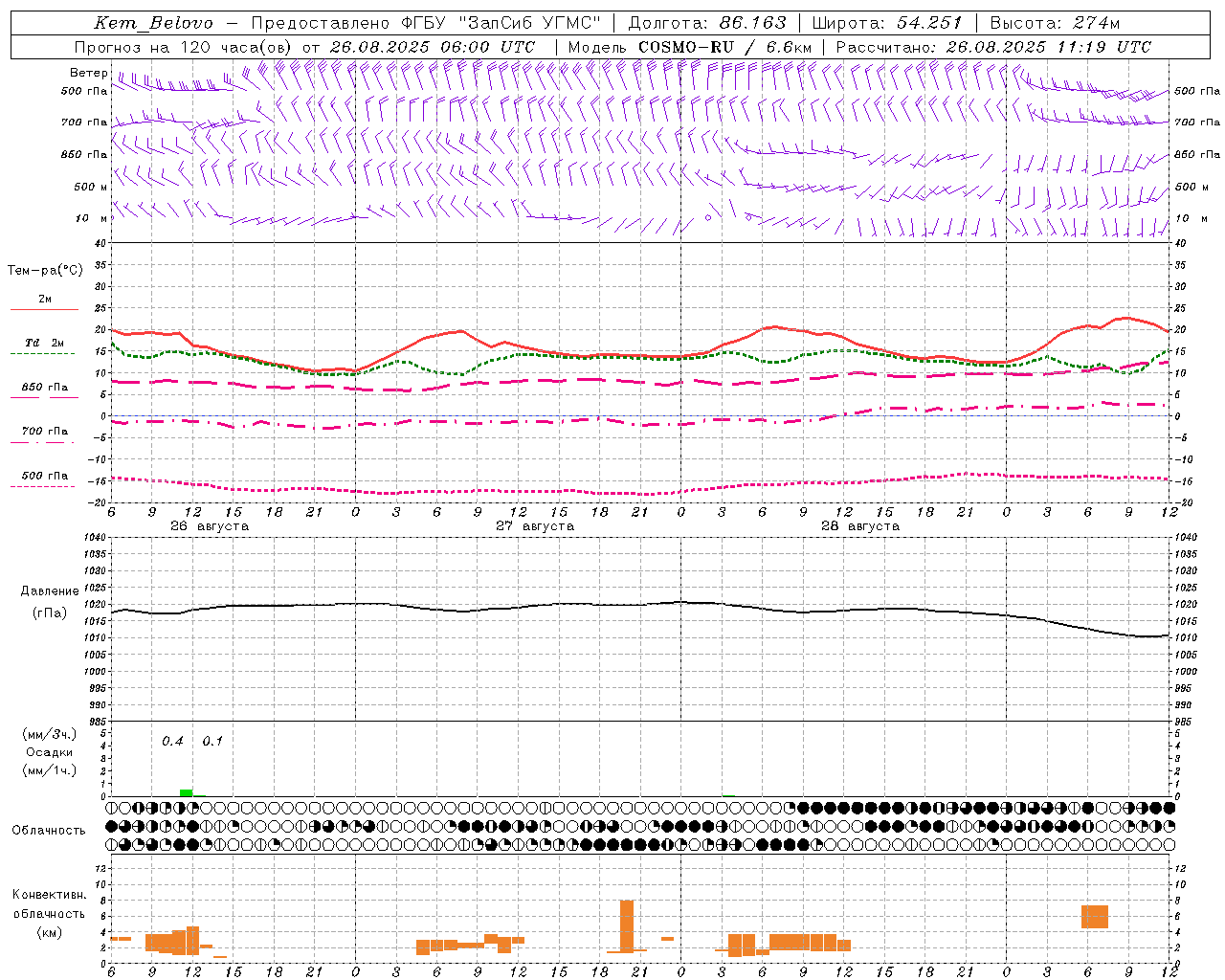Viewport: 1225px width, 980px height.
Task: Select the 'Долгота: 86.163' header value
Action: [707, 23]
